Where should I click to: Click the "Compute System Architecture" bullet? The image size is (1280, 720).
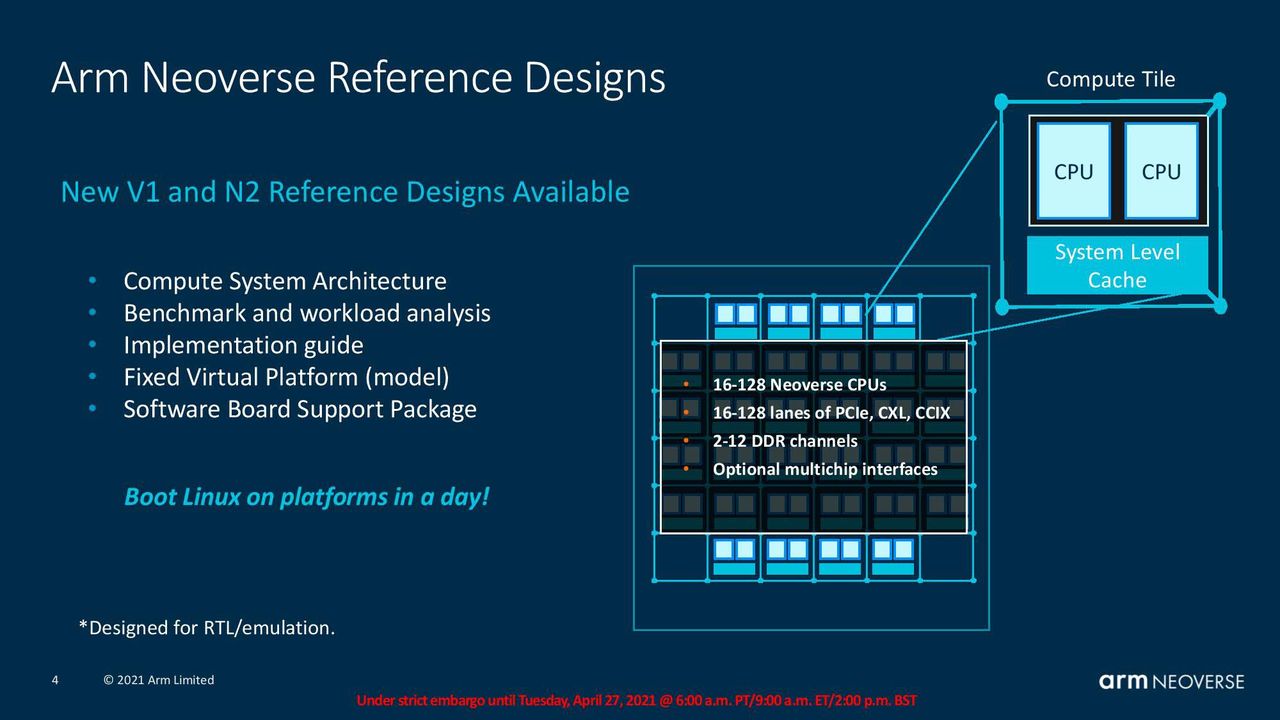pyautogui.click(x=285, y=282)
